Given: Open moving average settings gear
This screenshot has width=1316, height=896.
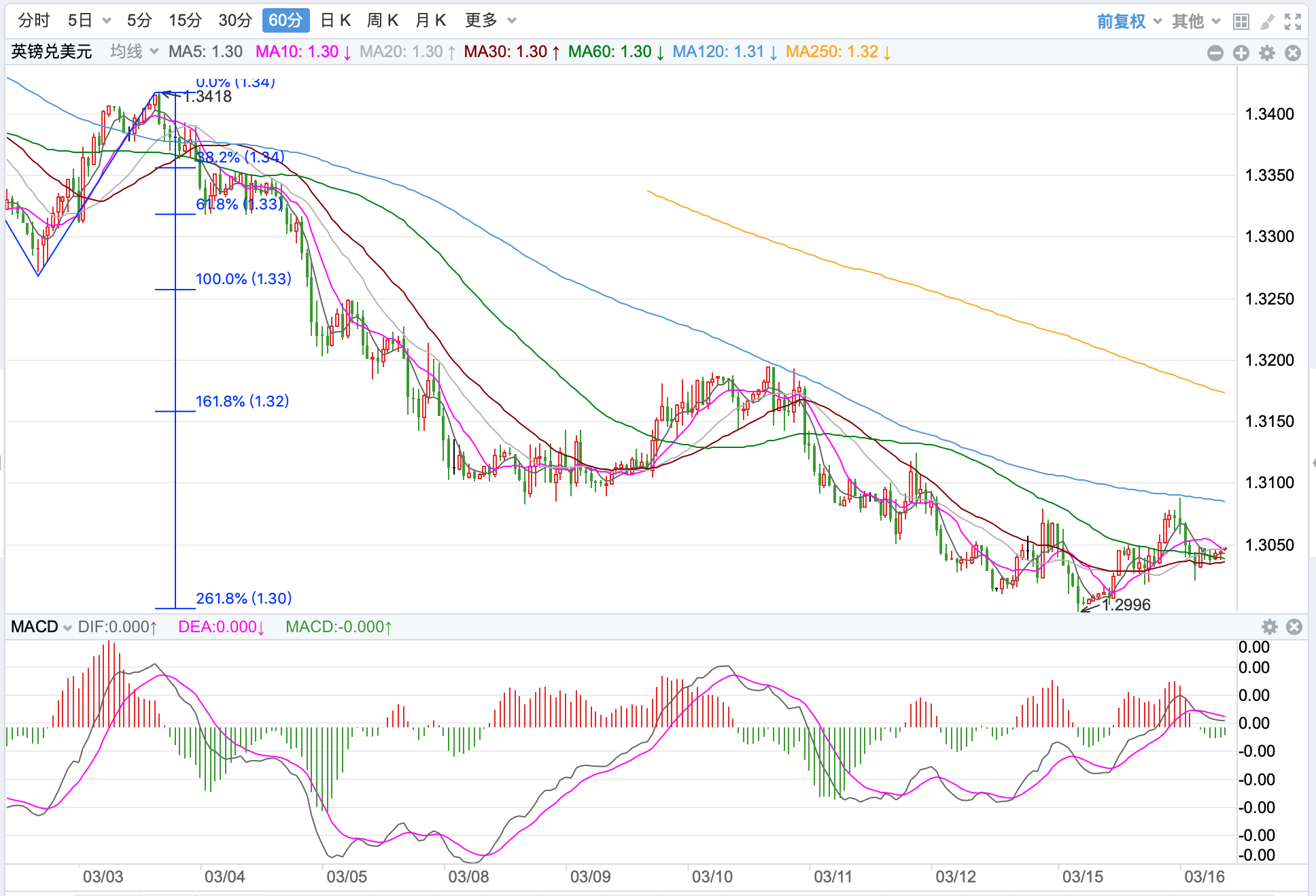Looking at the screenshot, I should pyautogui.click(x=1267, y=53).
